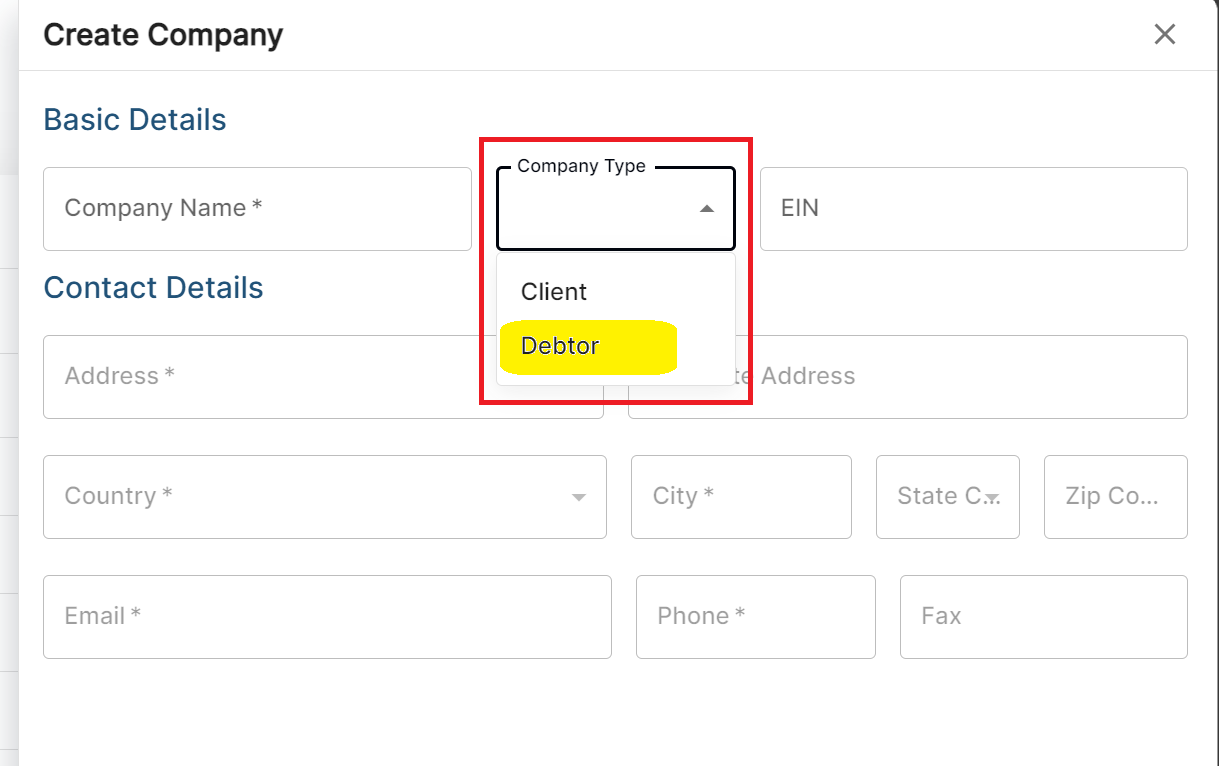Click the Phone input field
Viewport: 1219px width, 766px height.
(755, 617)
